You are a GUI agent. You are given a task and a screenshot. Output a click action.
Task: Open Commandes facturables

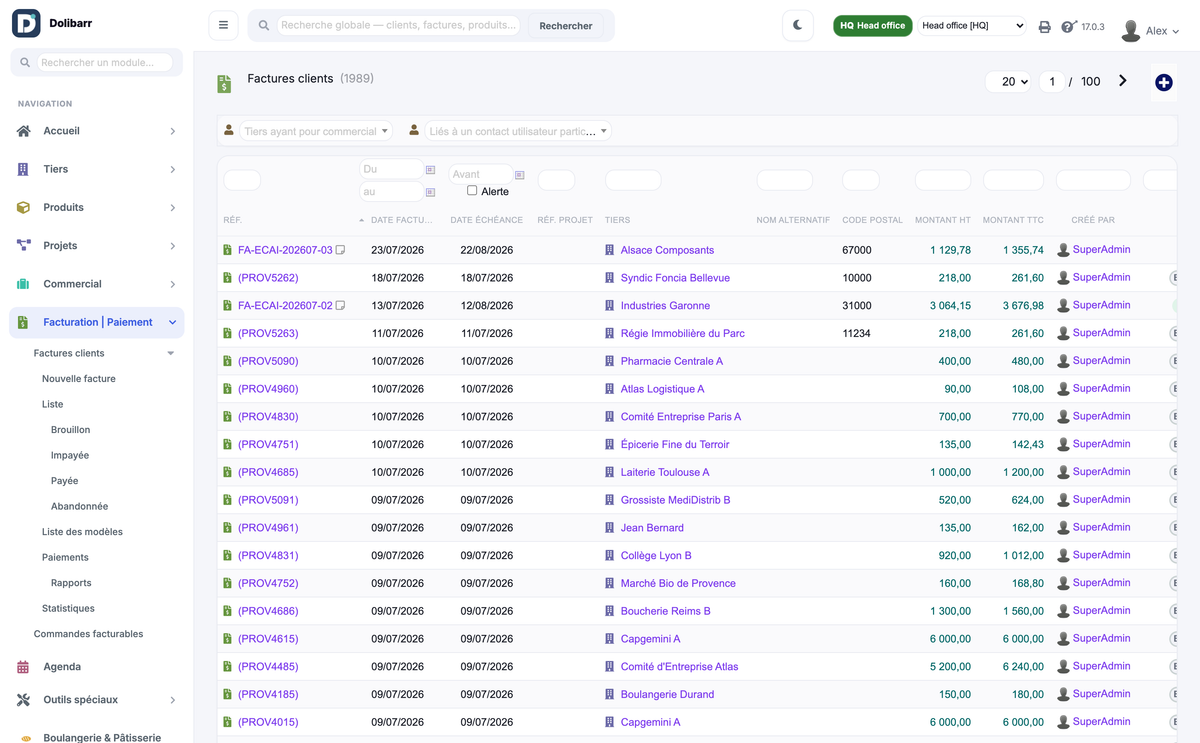(x=88, y=634)
